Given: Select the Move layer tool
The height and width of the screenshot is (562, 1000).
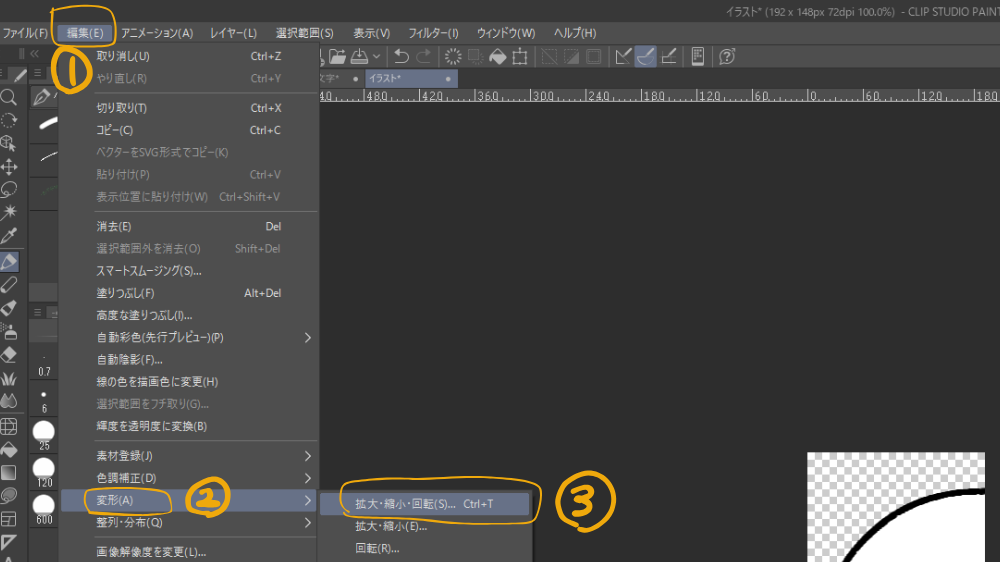Looking at the screenshot, I should coord(8,167).
